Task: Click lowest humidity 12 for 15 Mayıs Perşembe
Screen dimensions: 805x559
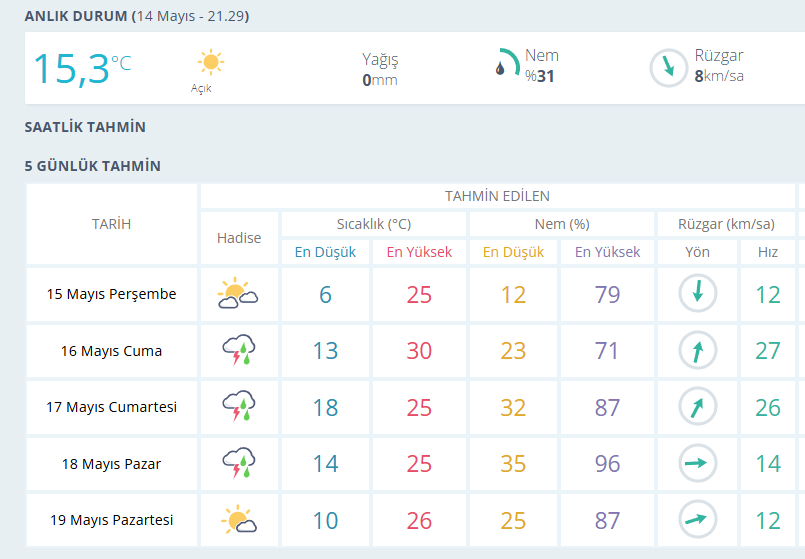Action: [x=513, y=295]
